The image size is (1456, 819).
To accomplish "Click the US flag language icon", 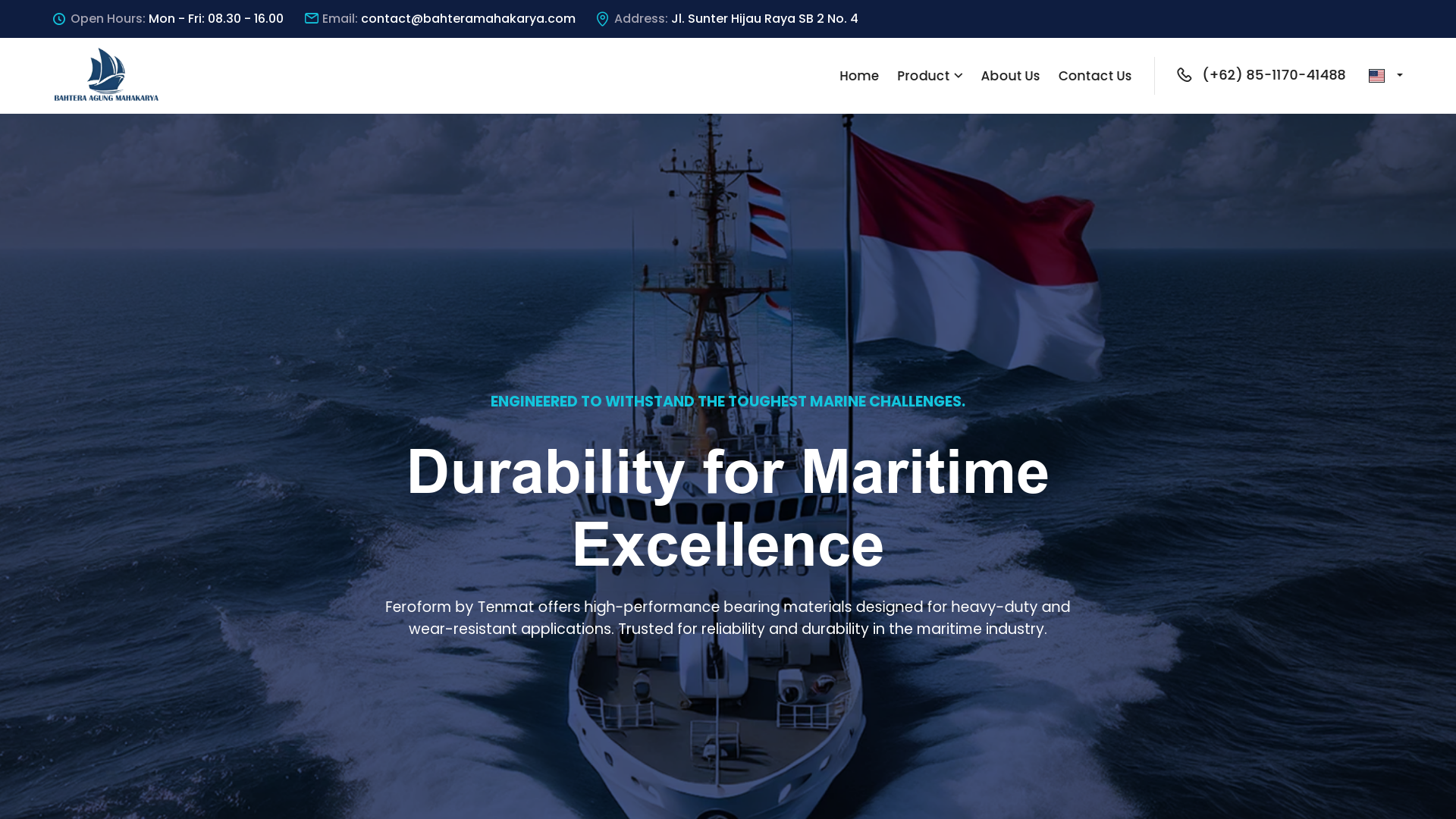I will pyautogui.click(x=1376, y=76).
